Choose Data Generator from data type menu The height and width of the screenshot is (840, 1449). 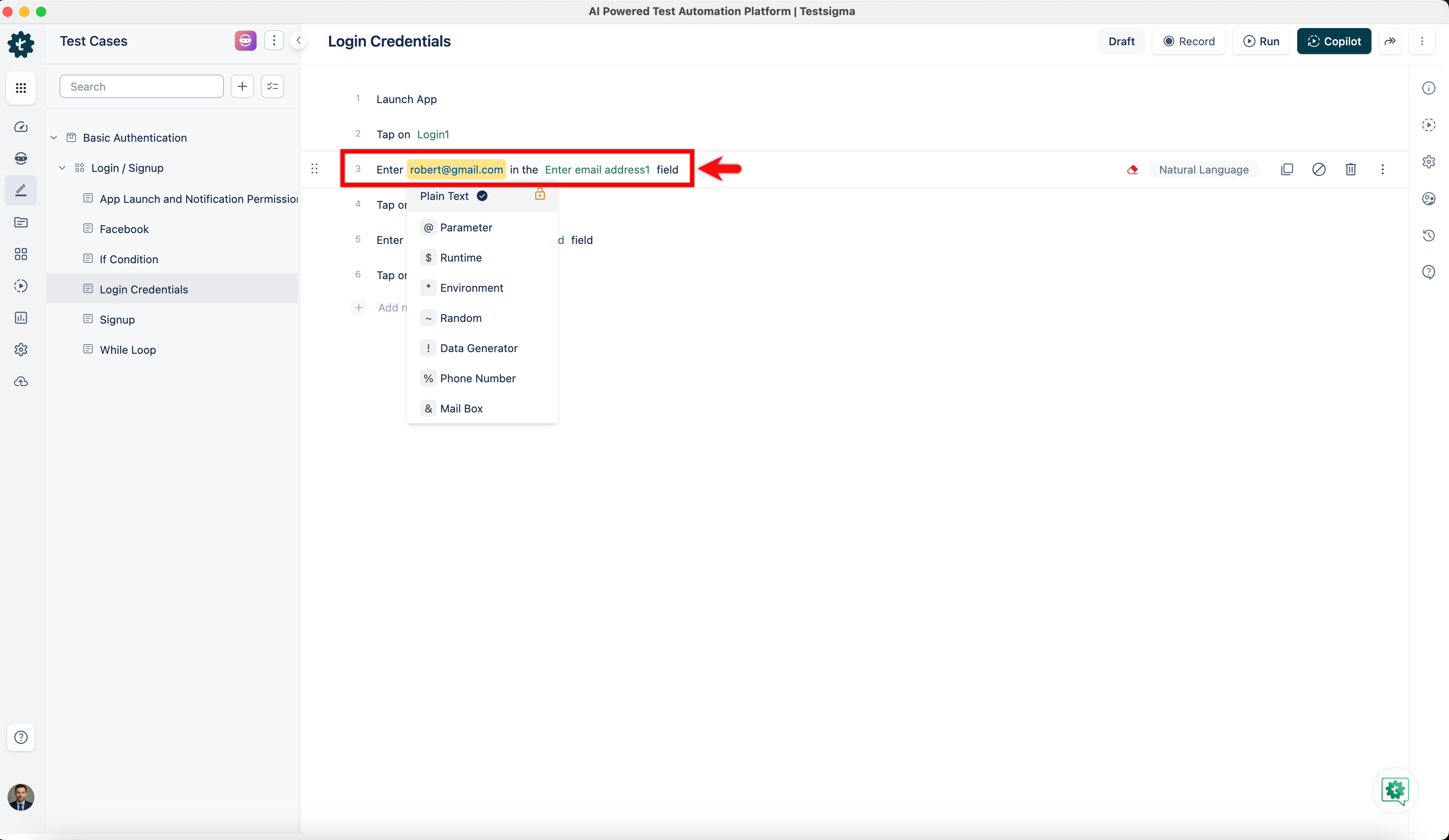482,348
